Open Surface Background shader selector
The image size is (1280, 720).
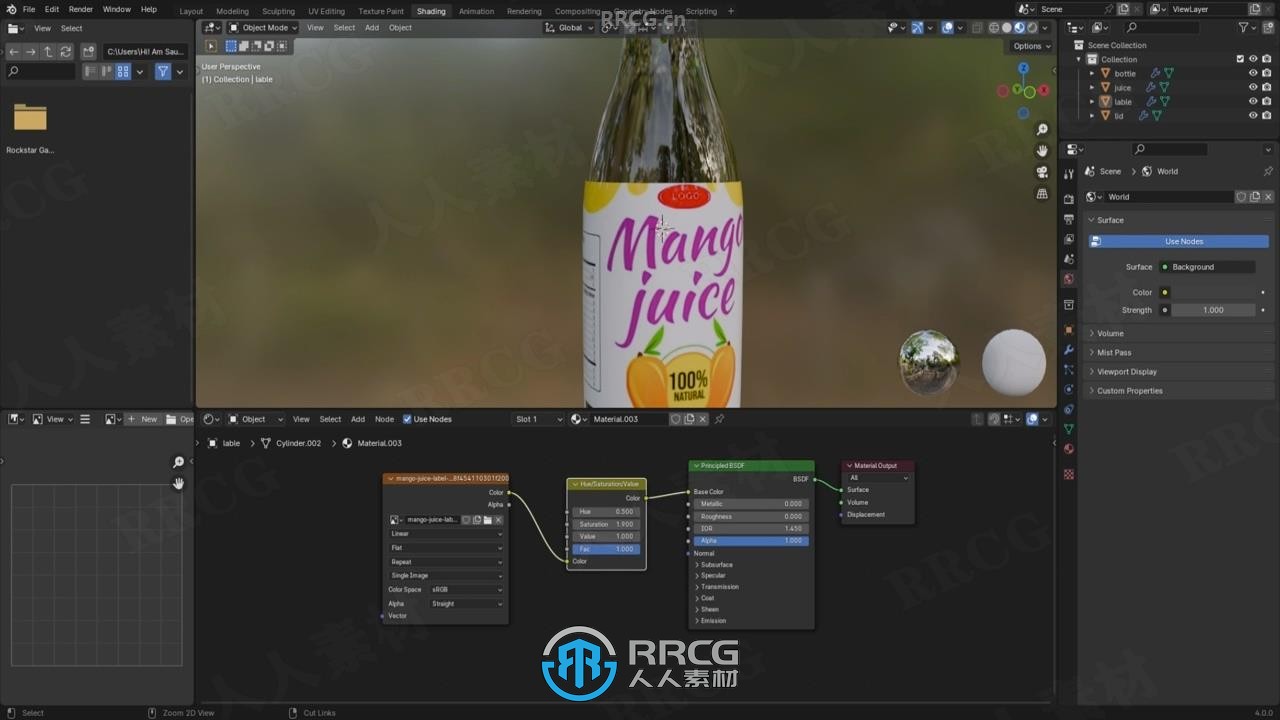1206,267
